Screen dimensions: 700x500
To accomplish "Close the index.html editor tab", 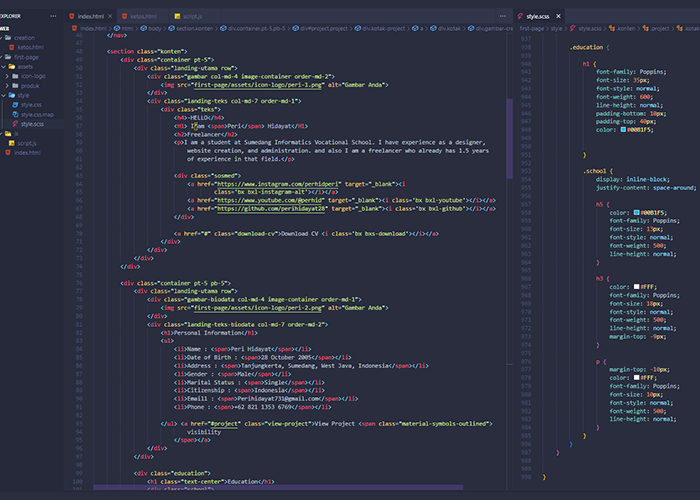I will [x=112, y=17].
